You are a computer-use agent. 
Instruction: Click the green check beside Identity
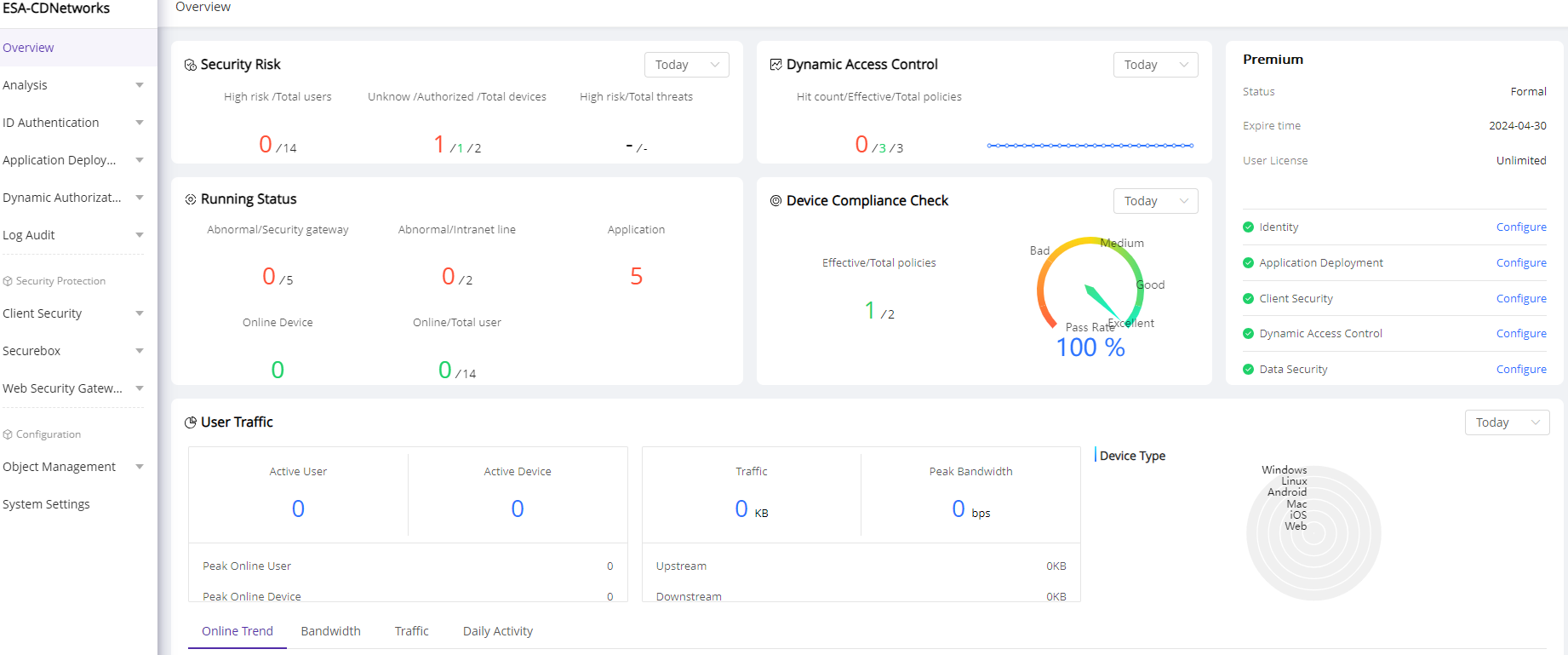pos(1249,227)
